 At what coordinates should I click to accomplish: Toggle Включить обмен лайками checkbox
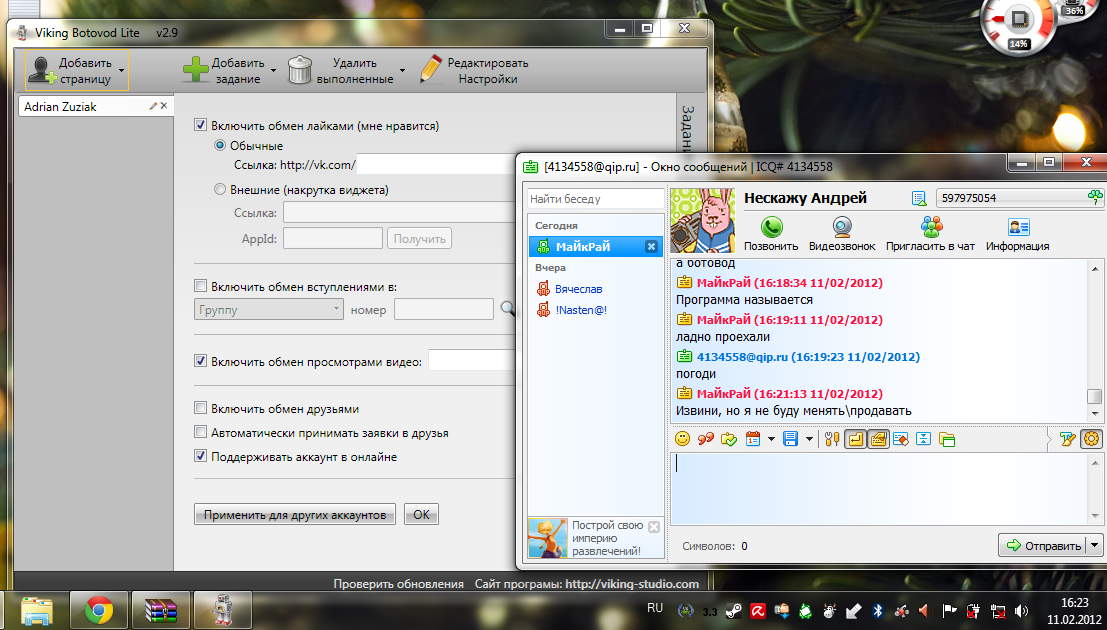201,126
